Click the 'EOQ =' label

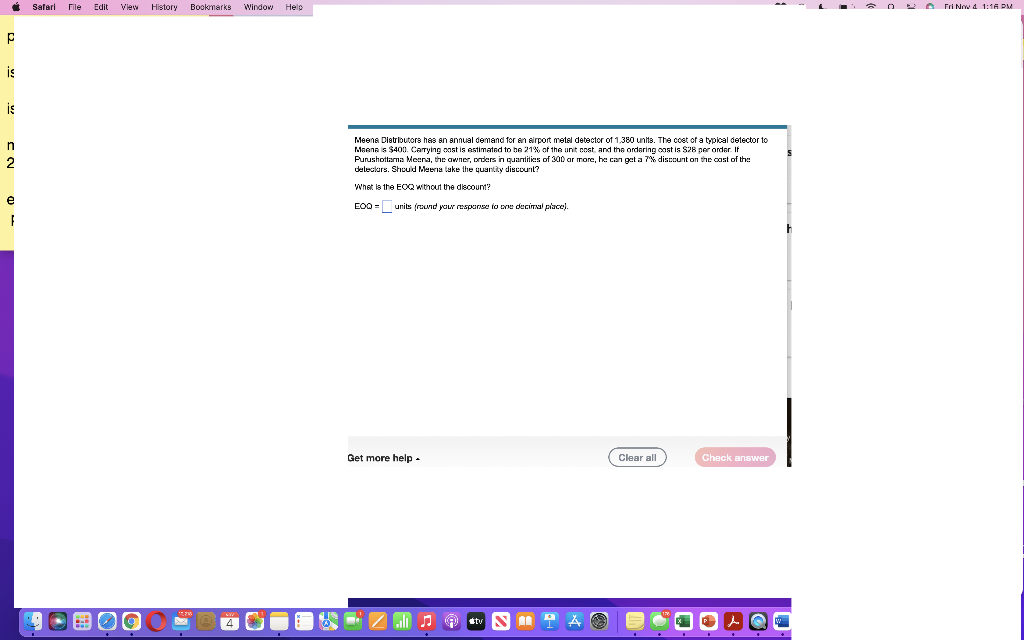pyautogui.click(x=367, y=206)
